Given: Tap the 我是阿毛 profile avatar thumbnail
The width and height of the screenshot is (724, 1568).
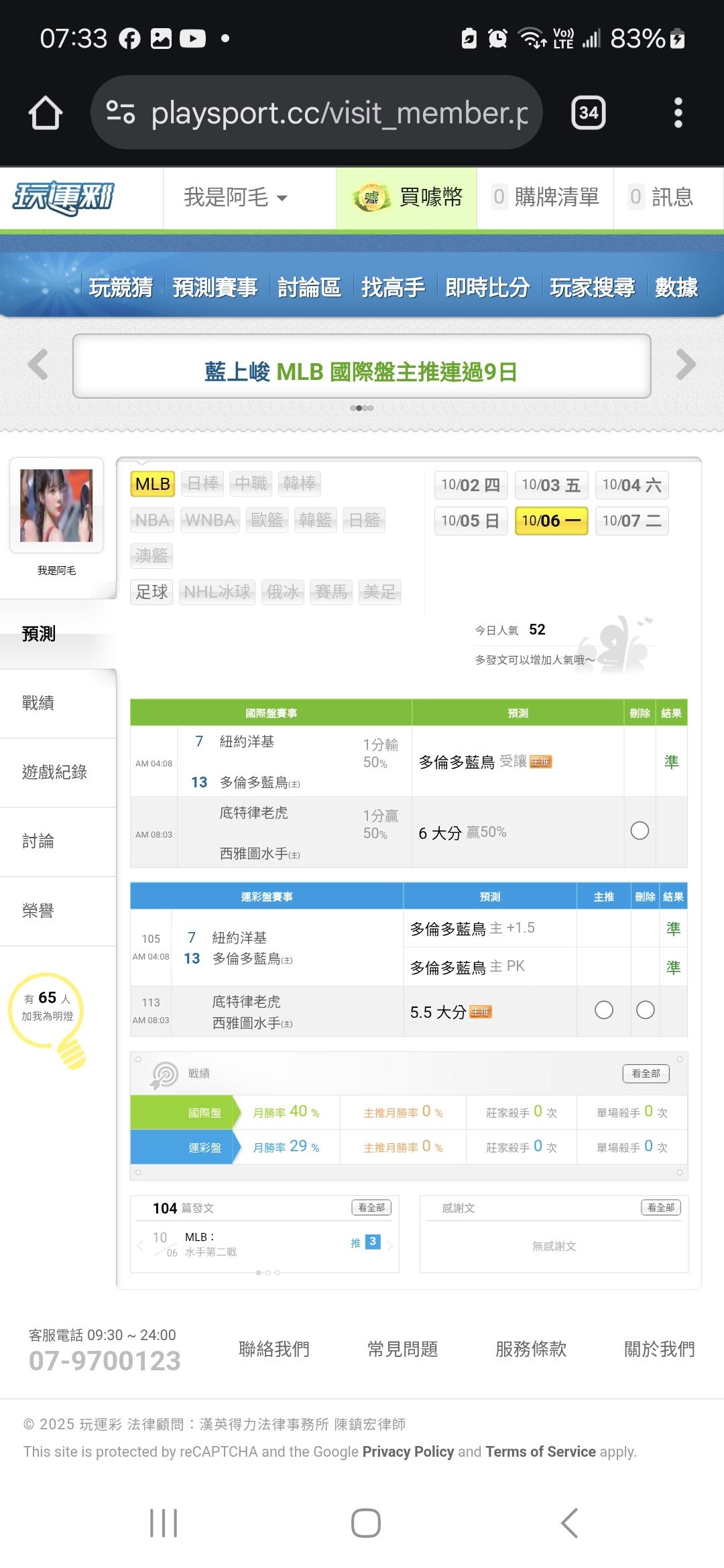Looking at the screenshot, I should tap(56, 505).
